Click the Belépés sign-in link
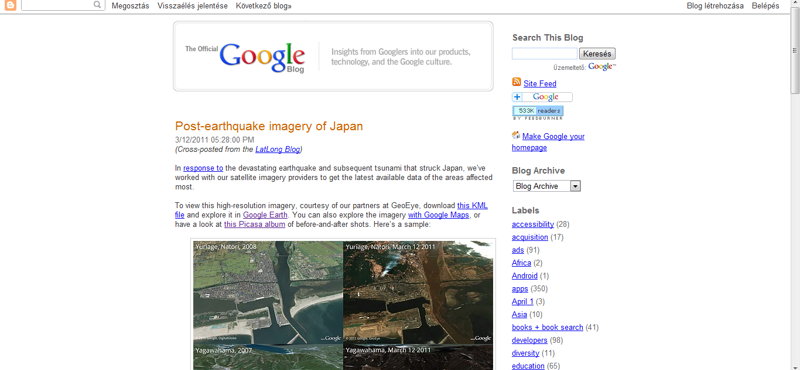The image size is (800, 370). (765, 6)
